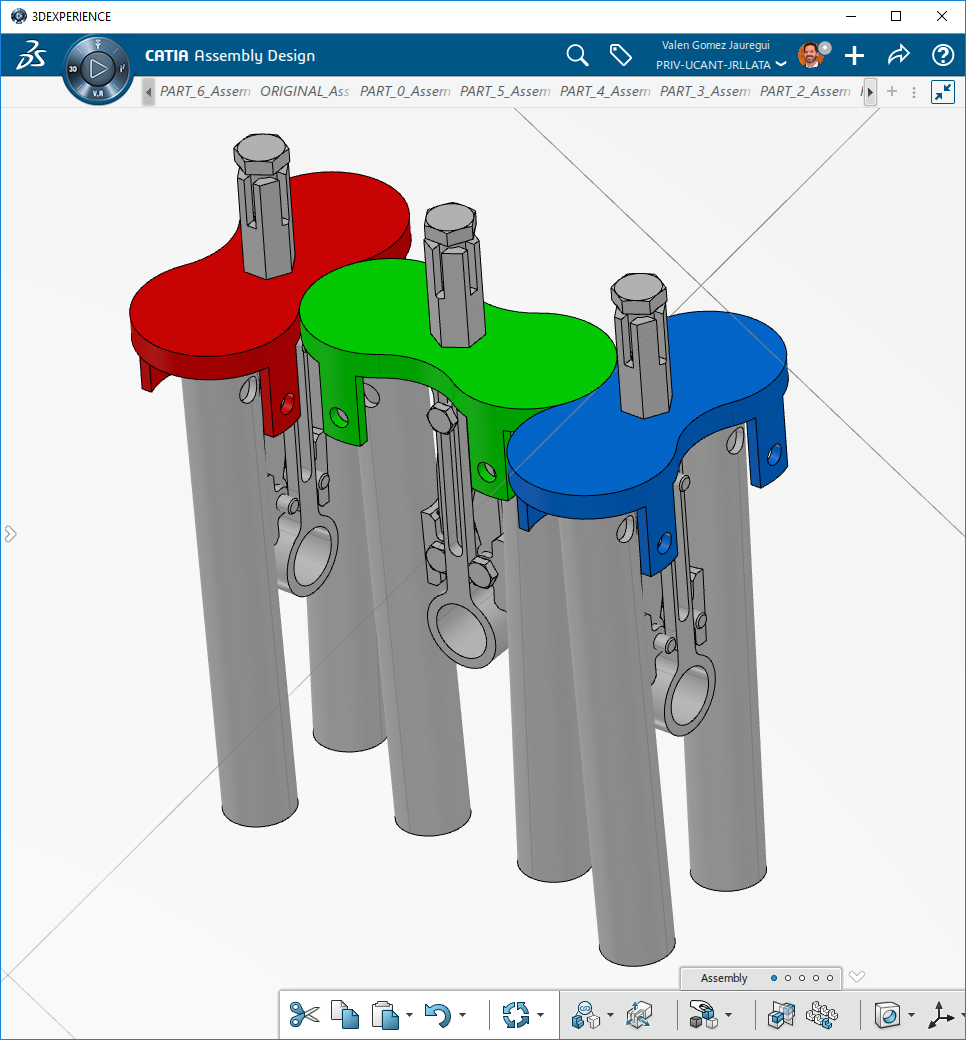This screenshot has height=1040, width=966.
Task: Select the Assembly action bar section tab
Action: click(x=724, y=978)
